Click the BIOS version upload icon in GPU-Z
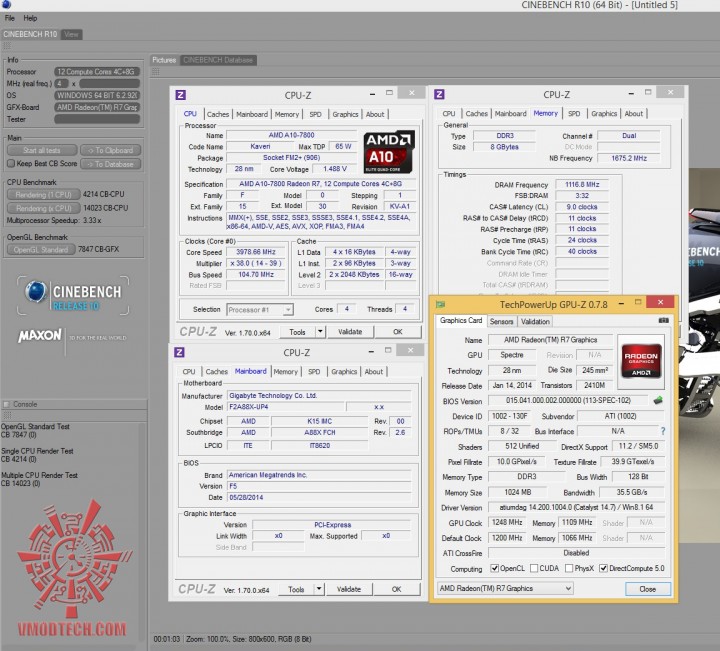 click(x=658, y=400)
